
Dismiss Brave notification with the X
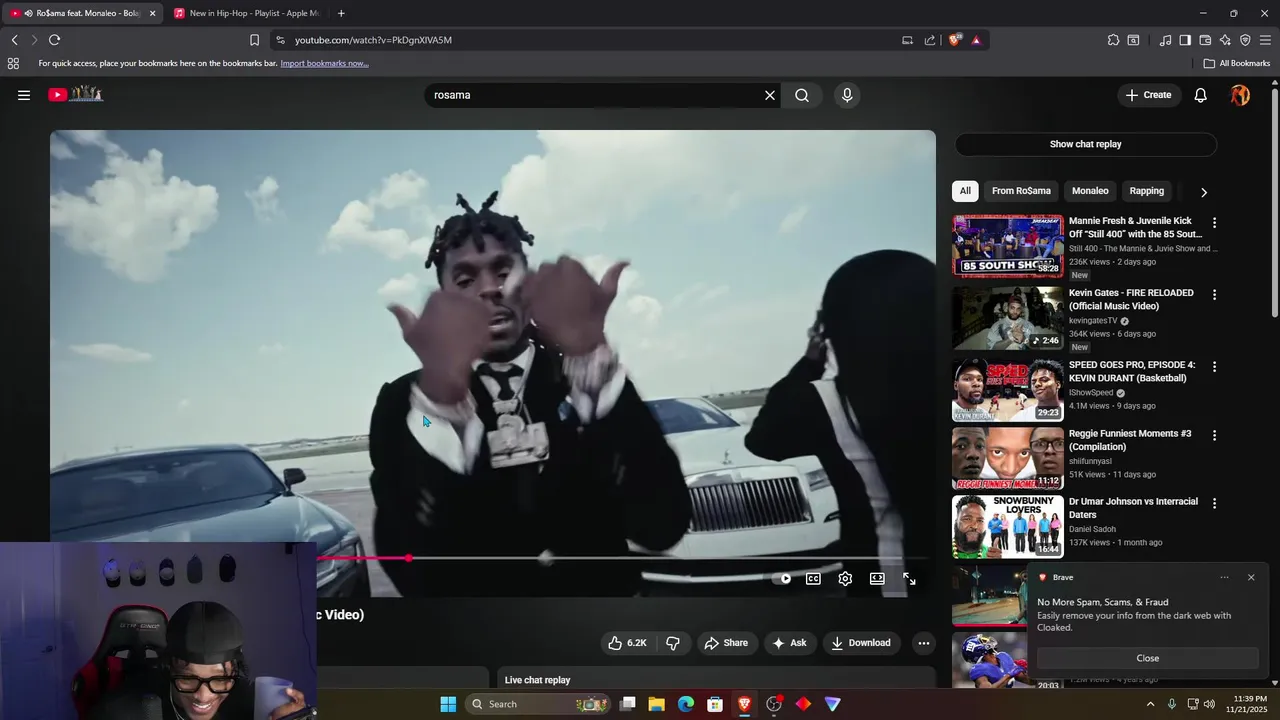coord(1251,577)
